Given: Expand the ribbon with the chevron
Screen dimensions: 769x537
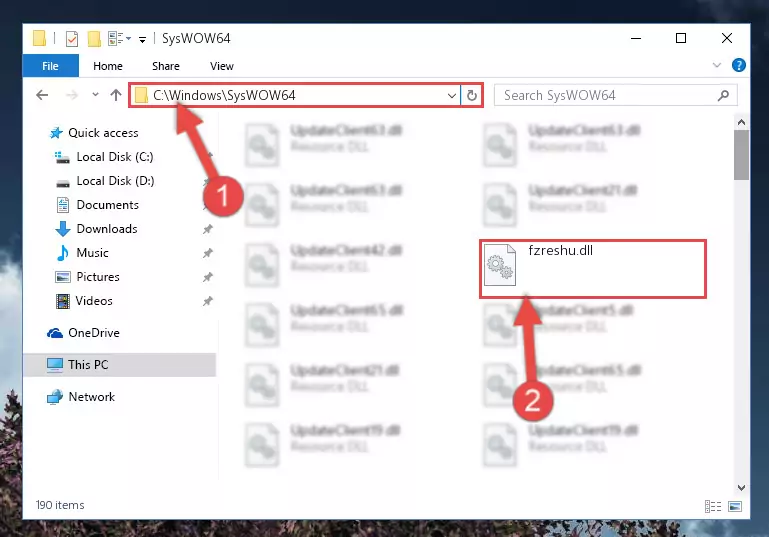Looking at the screenshot, I should [717, 65].
